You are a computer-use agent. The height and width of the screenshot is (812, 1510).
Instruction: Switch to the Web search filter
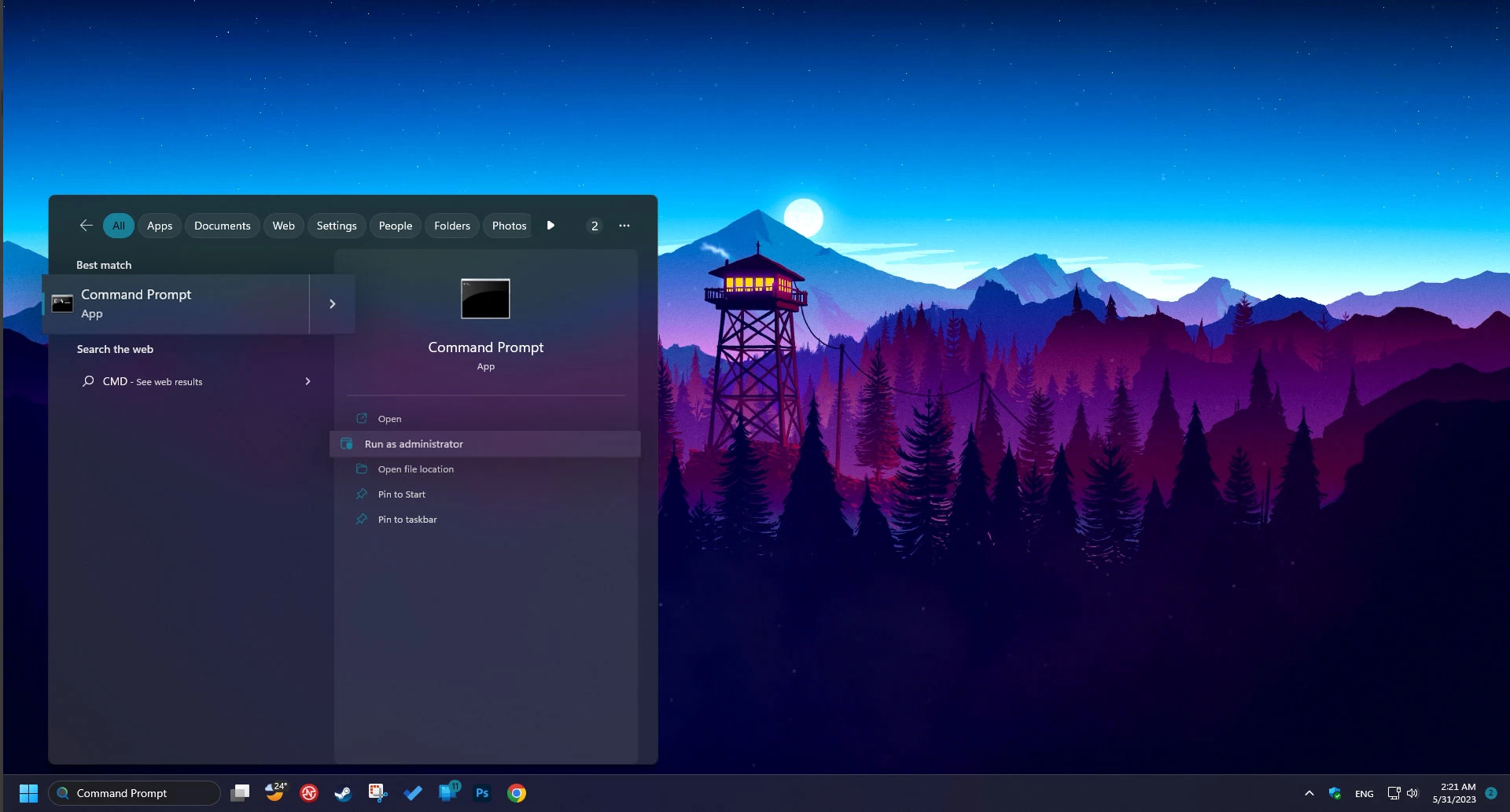(284, 226)
